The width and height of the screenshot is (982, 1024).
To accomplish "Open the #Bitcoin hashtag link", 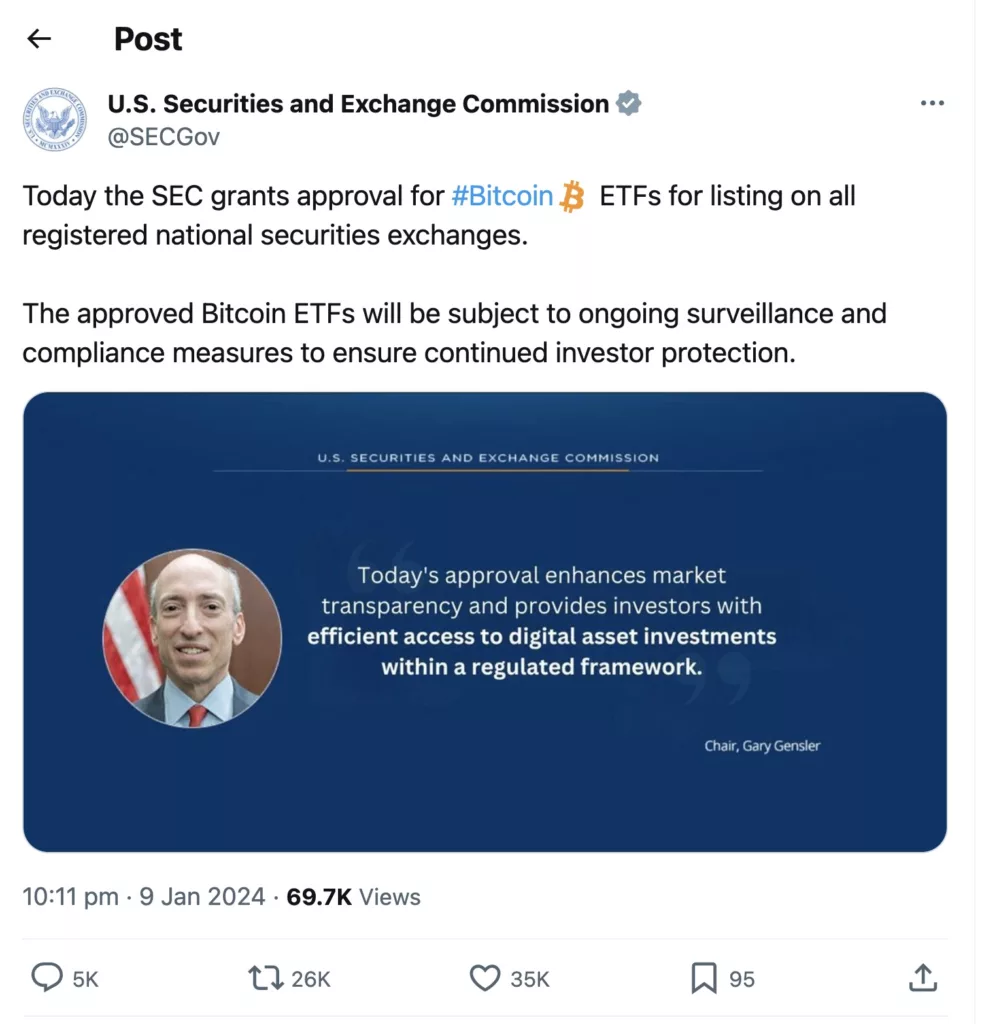I will coord(501,196).
